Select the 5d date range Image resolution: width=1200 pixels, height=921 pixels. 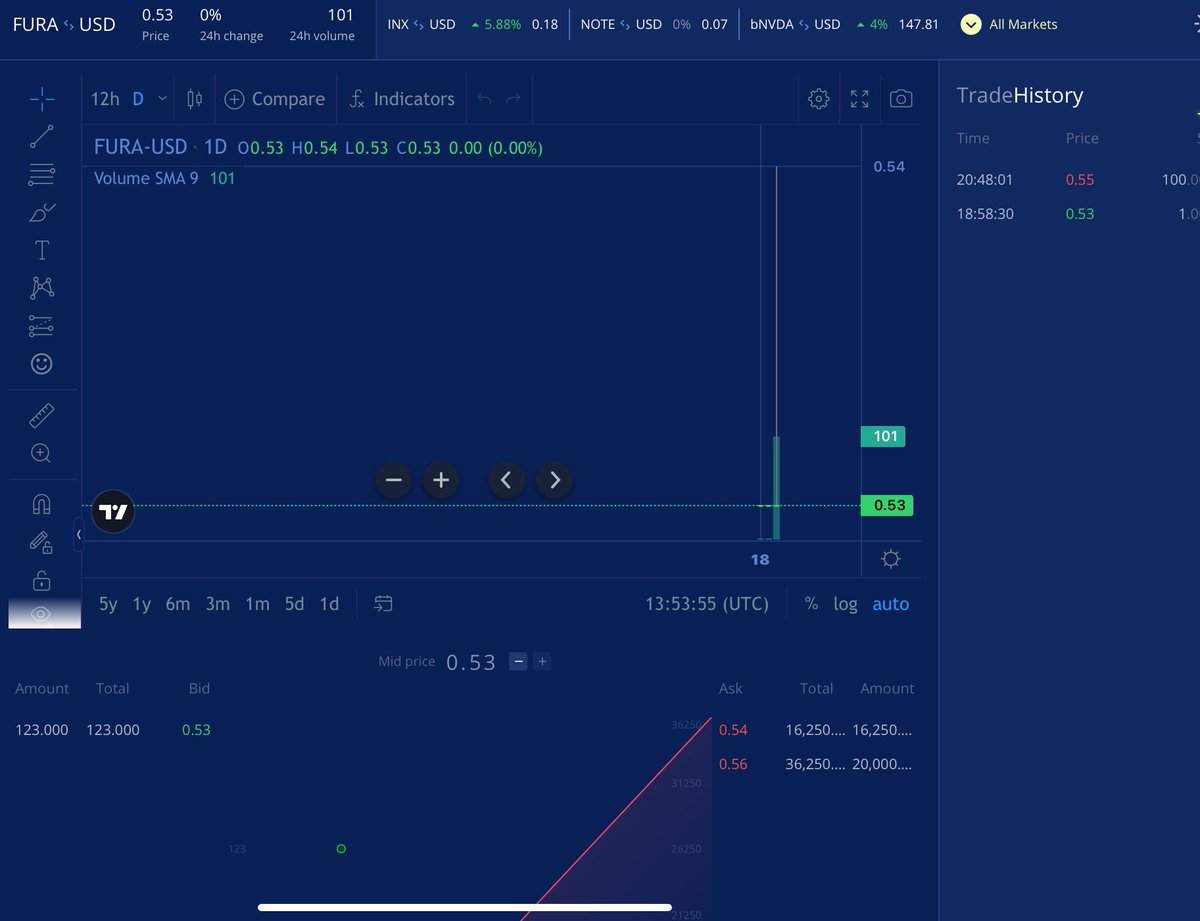tap(294, 604)
